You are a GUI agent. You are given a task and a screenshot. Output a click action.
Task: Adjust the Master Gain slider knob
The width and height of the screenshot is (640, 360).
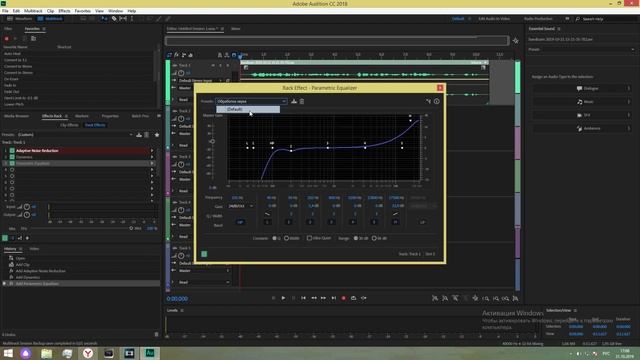[x=212, y=141]
